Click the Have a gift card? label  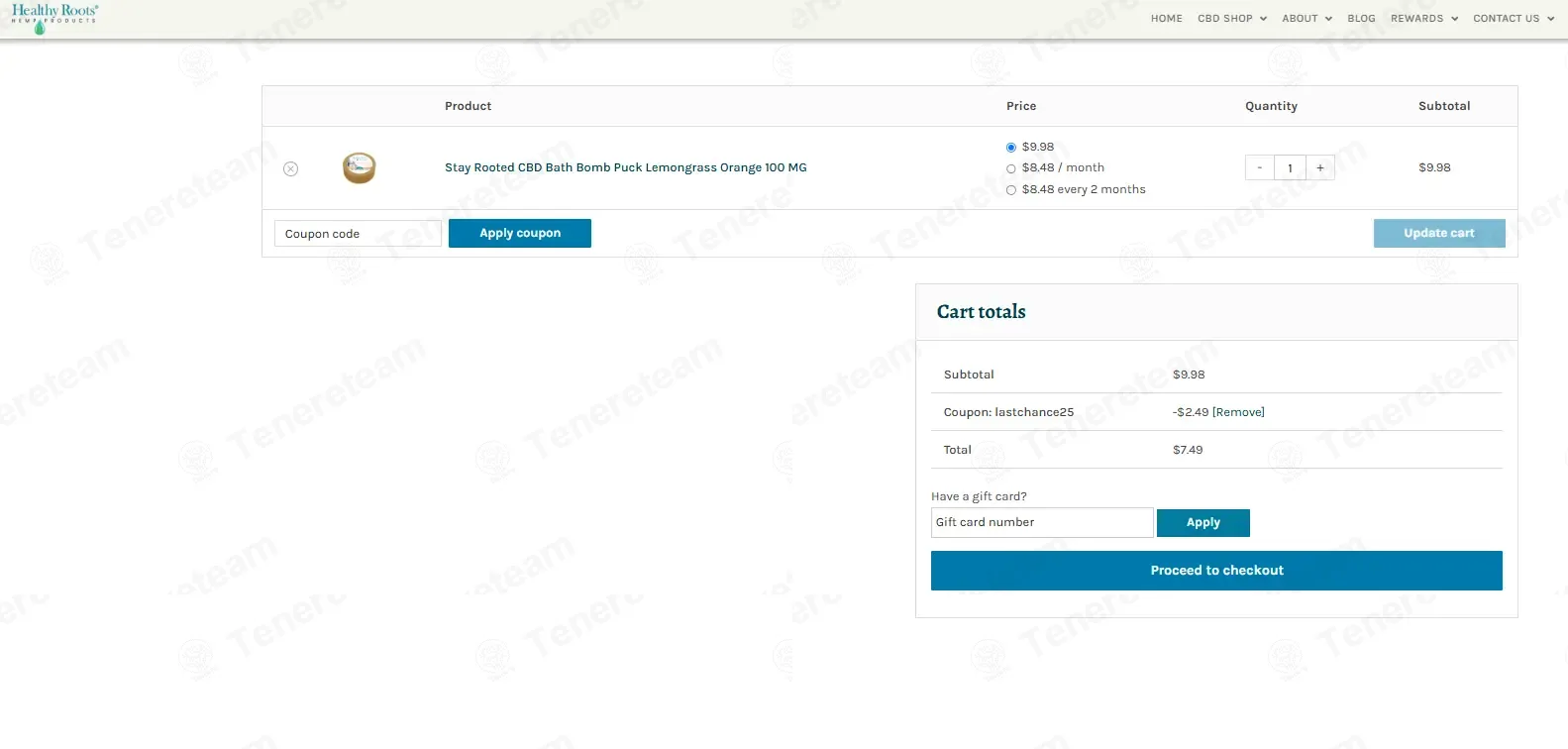coord(979,496)
